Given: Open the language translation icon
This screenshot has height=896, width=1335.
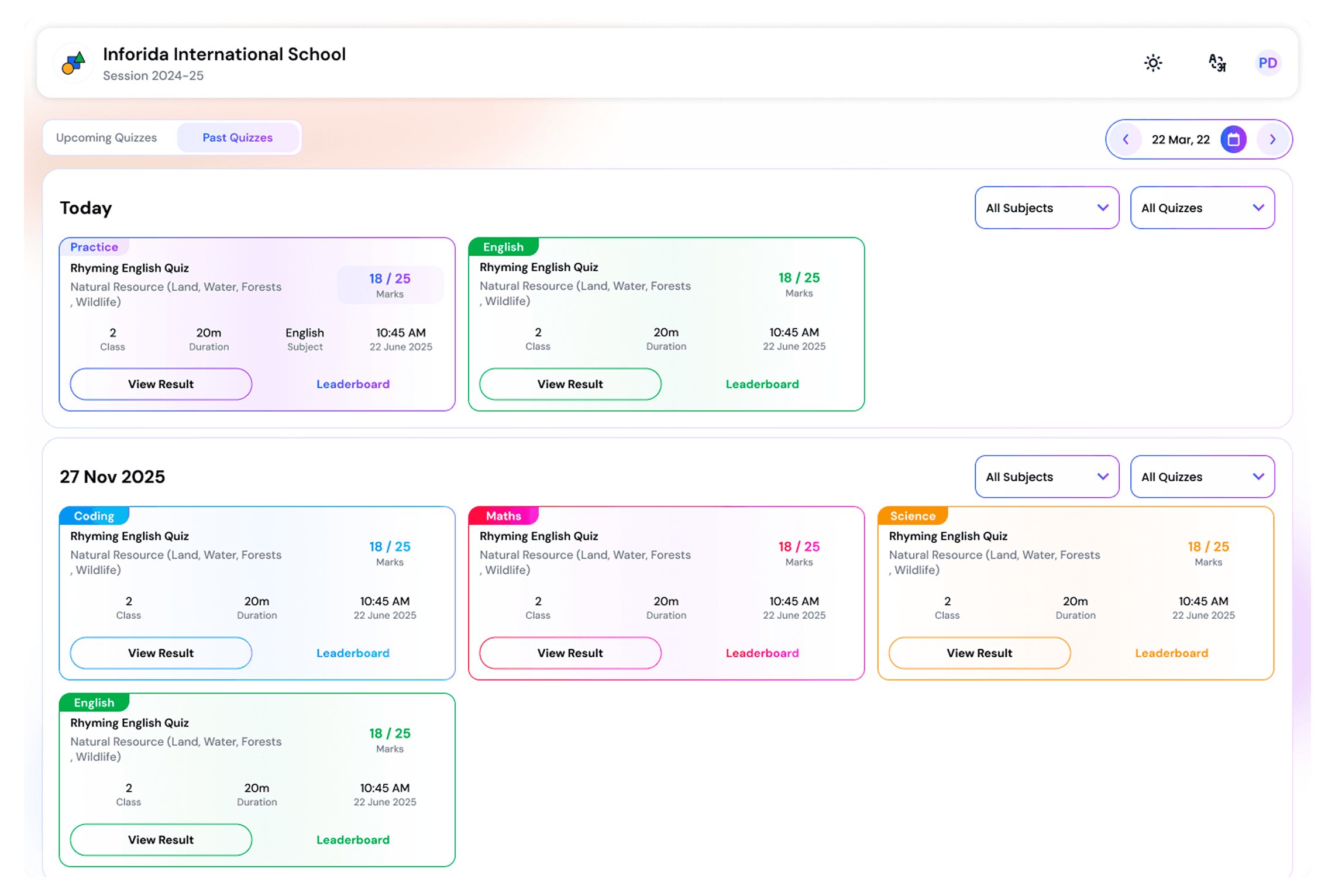Looking at the screenshot, I should 1217,63.
